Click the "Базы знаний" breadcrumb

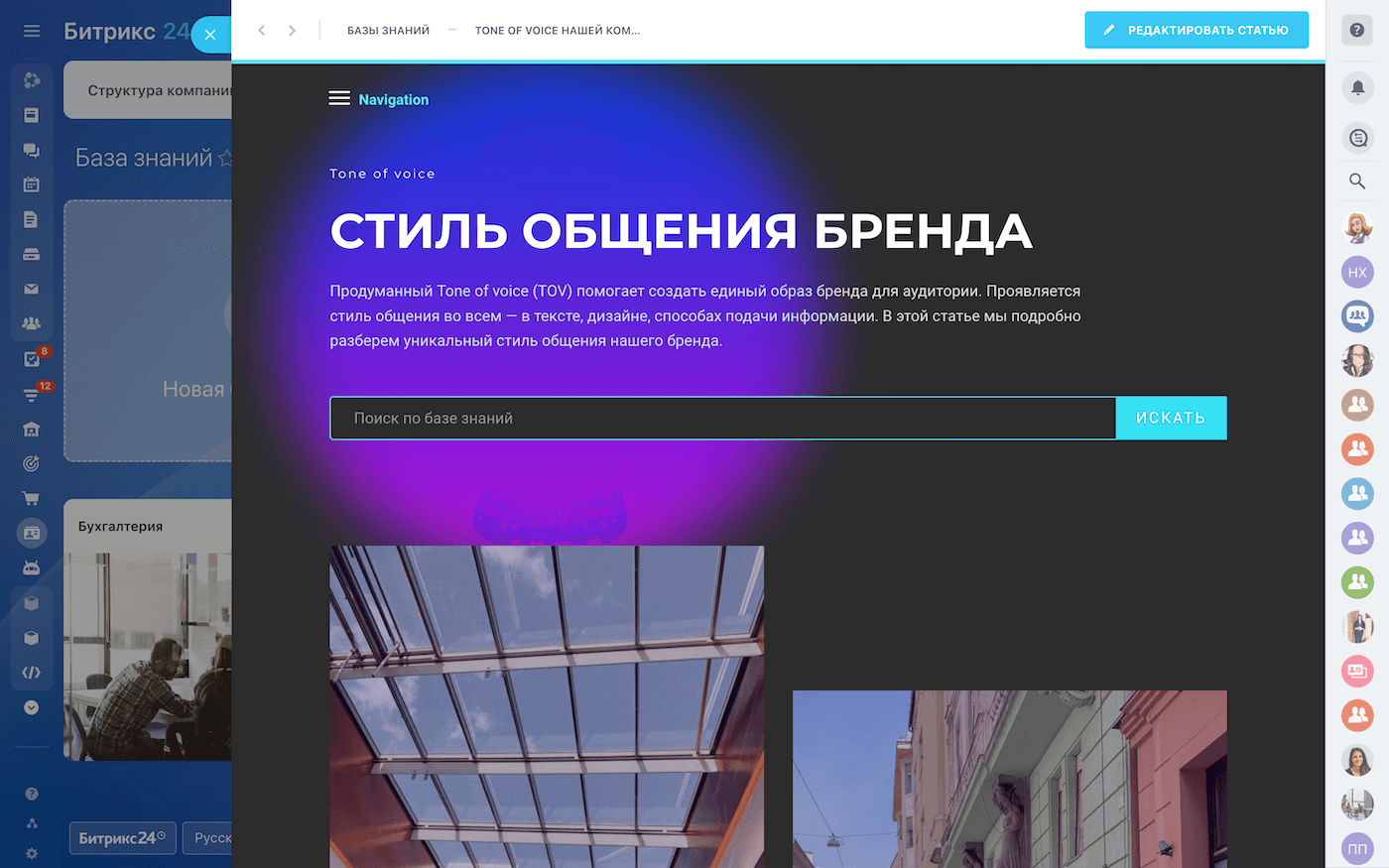(388, 31)
